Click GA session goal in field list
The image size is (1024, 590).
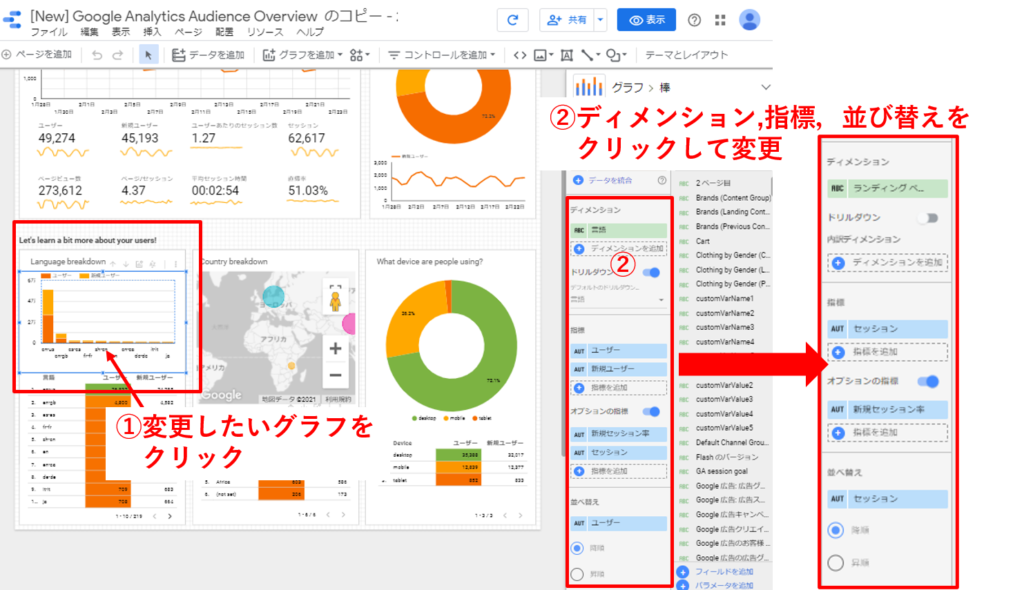tap(724, 471)
